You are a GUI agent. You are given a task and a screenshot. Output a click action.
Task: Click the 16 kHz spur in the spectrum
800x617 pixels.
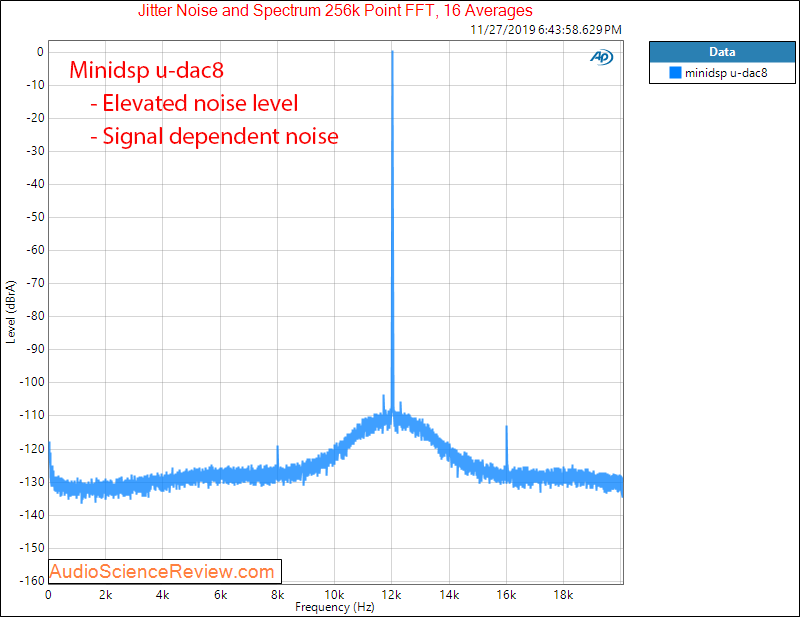[507, 447]
